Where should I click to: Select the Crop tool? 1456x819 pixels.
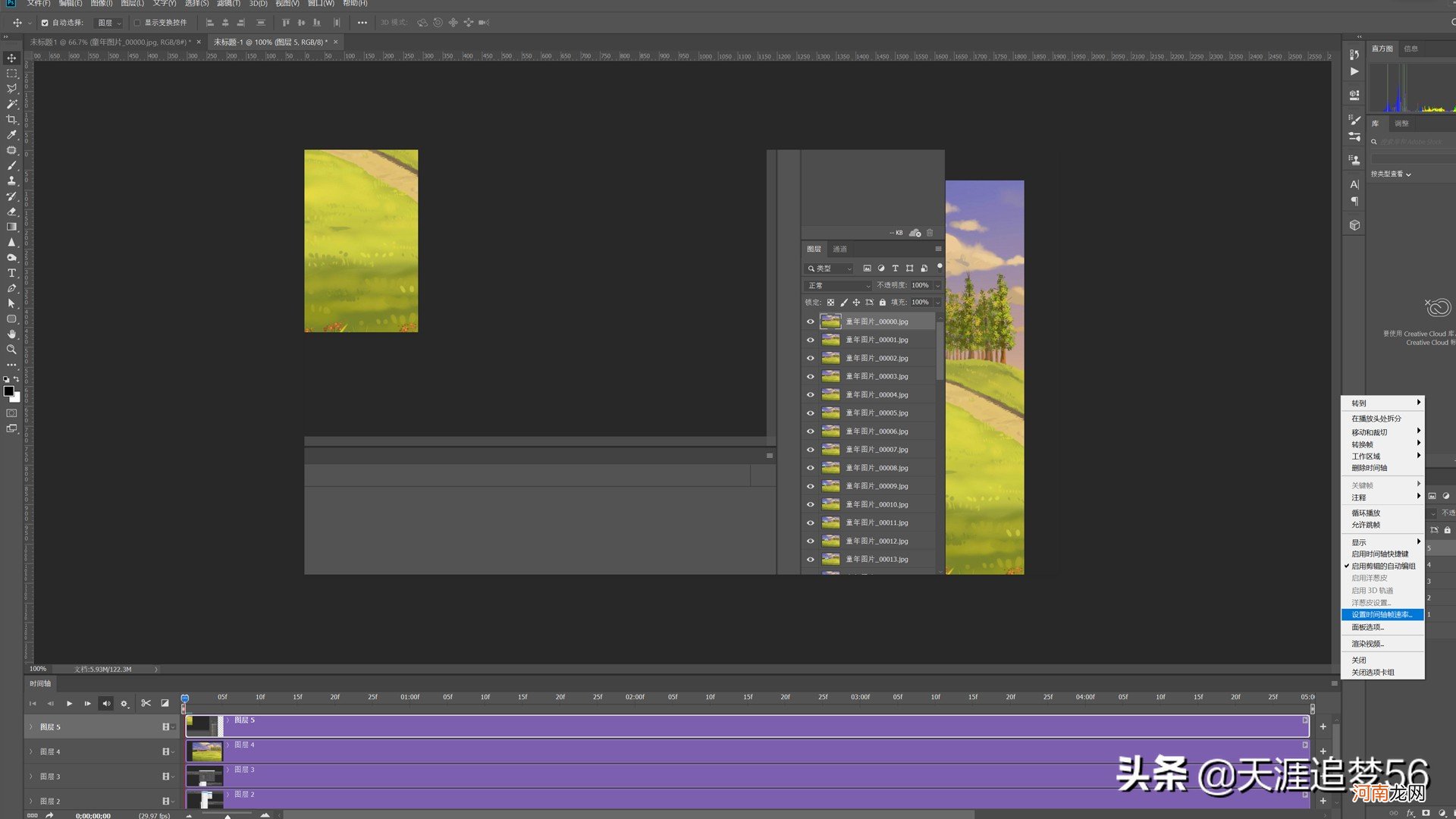[11, 120]
